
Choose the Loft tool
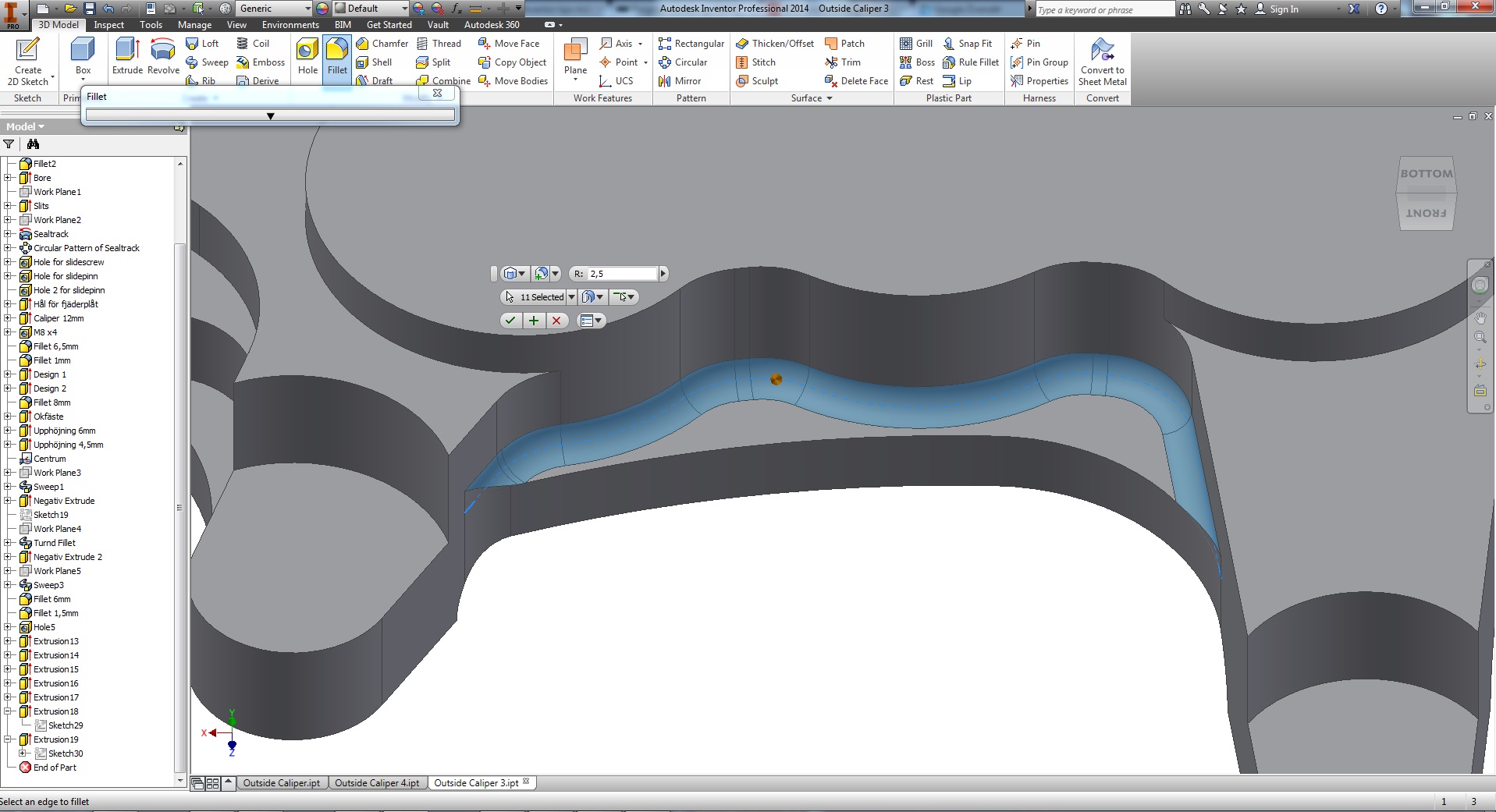[202, 44]
